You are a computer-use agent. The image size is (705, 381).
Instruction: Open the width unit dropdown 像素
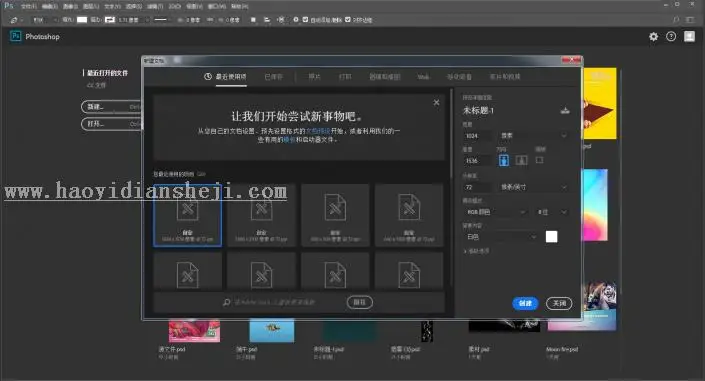point(534,135)
